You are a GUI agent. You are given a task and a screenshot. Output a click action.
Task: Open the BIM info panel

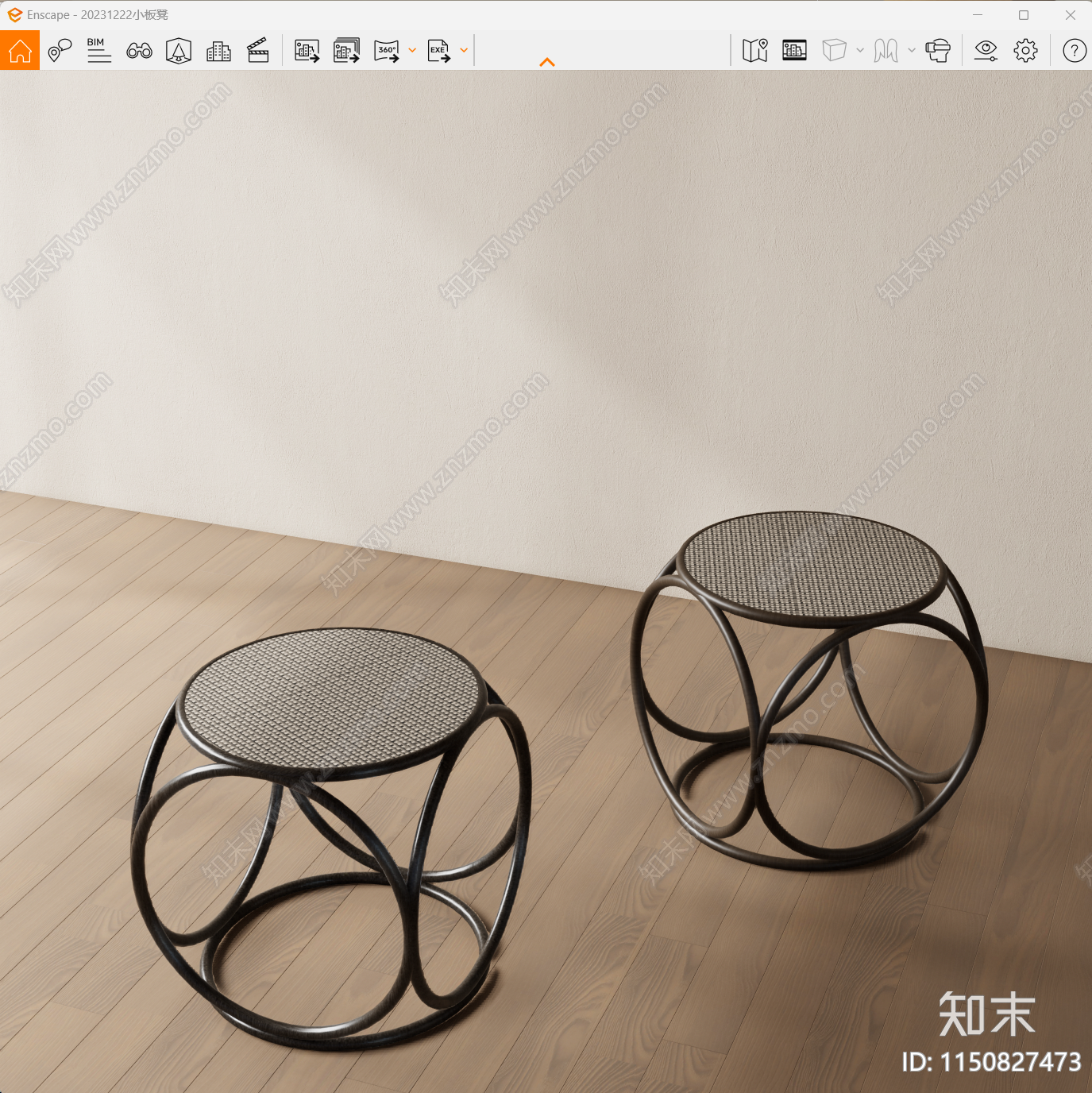coord(98,50)
